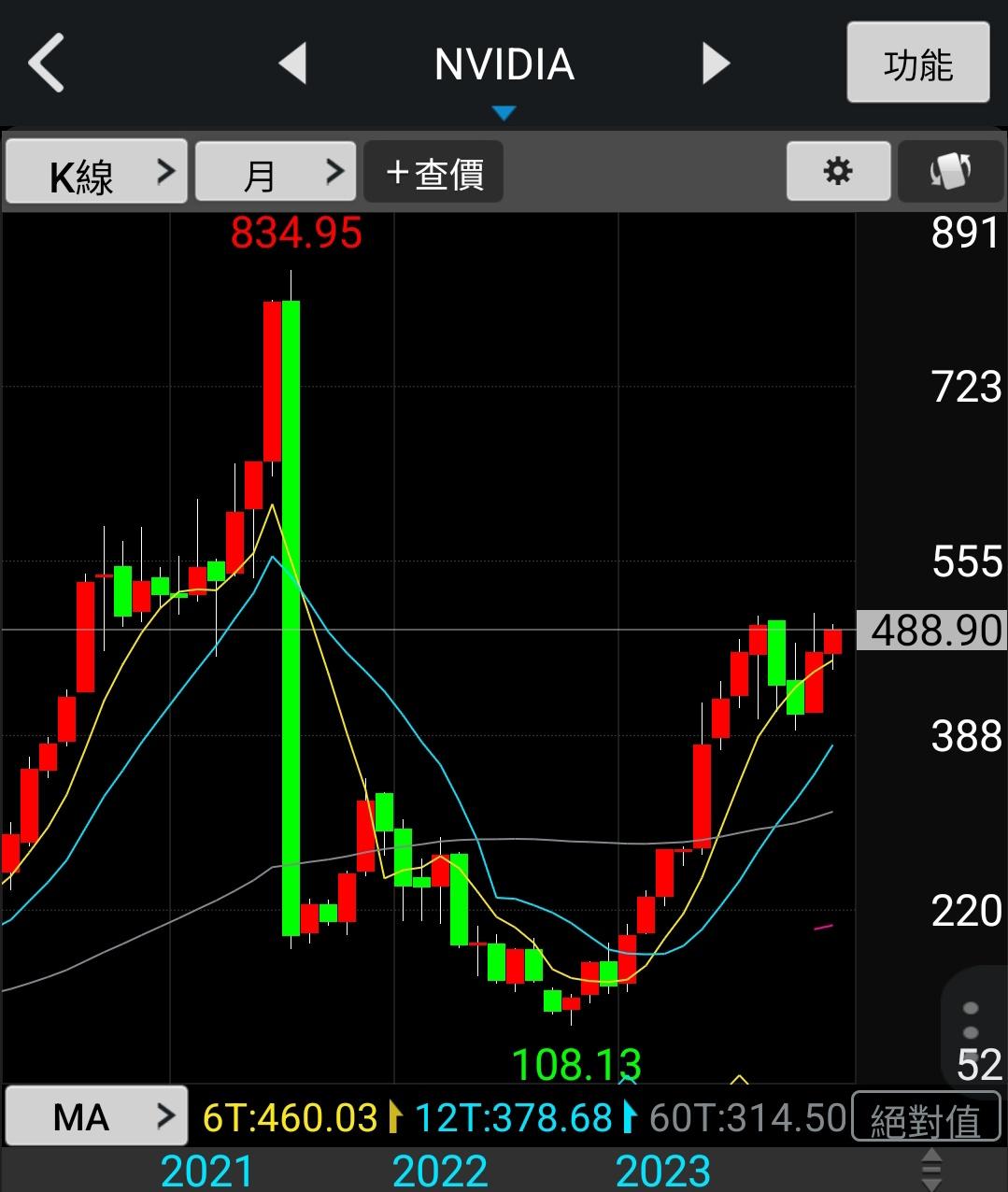Viewport: 1008px width, 1192px height.
Task: Tap the yellow arrow next to 6T:460.03
Action: coord(394,1117)
